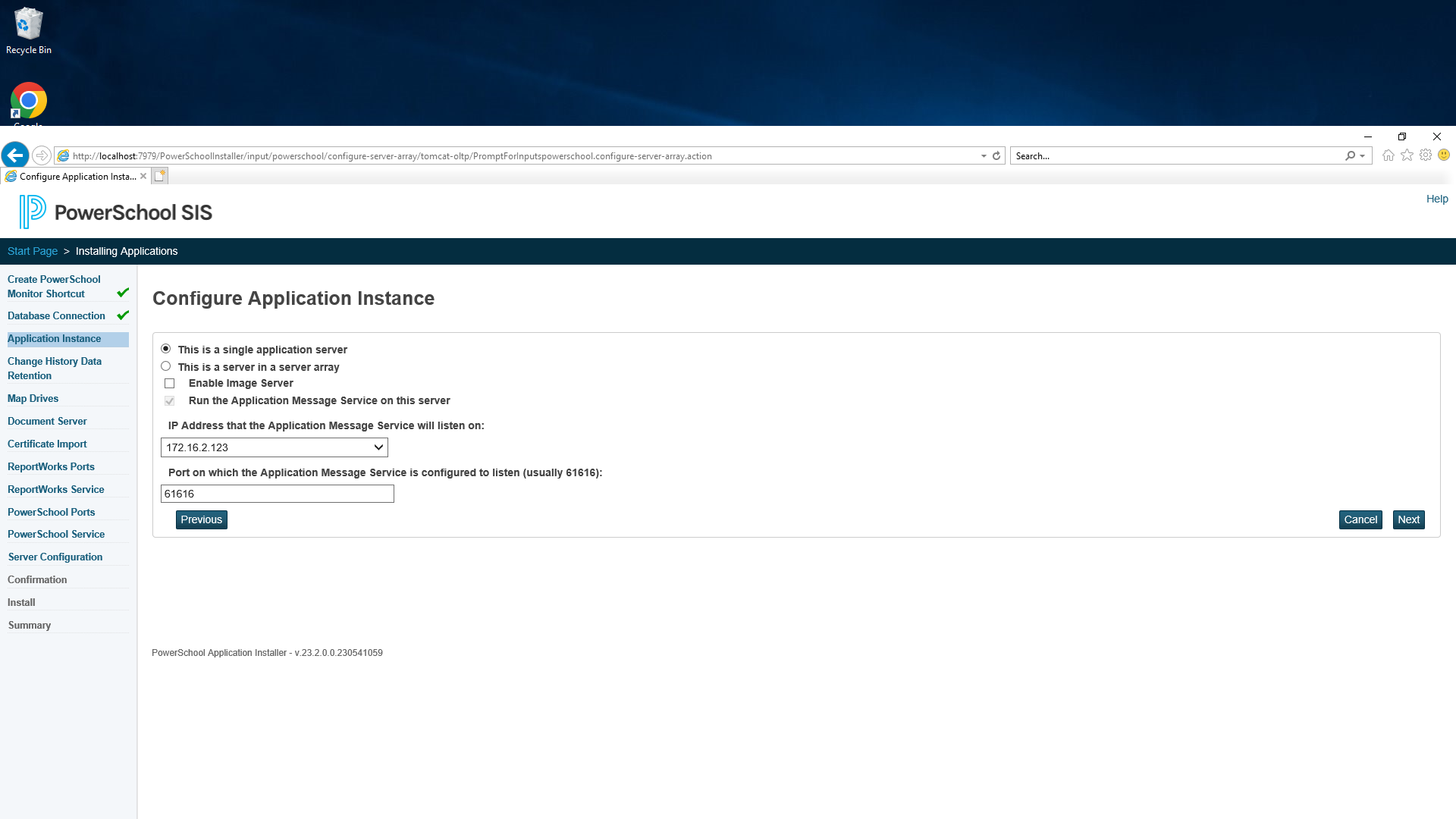Select 'This is a server in a server array'
This screenshot has height=819, width=1456.
165,366
